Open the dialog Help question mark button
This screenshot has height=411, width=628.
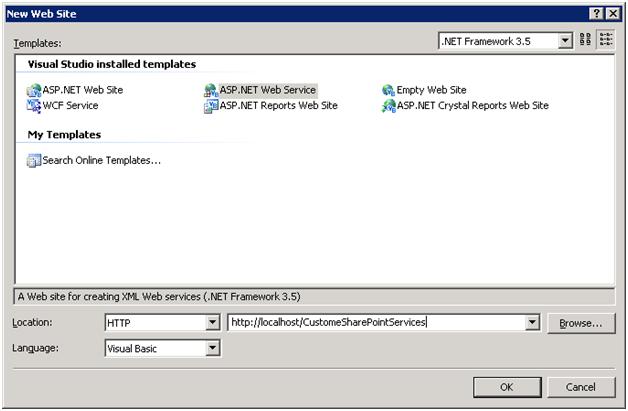pyautogui.click(x=596, y=14)
